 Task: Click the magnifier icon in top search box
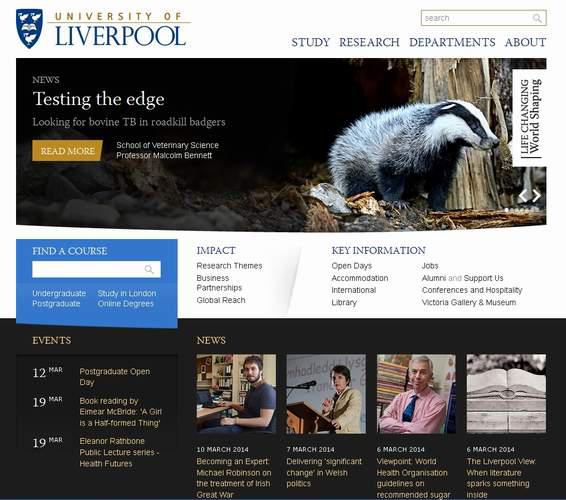(x=537, y=18)
